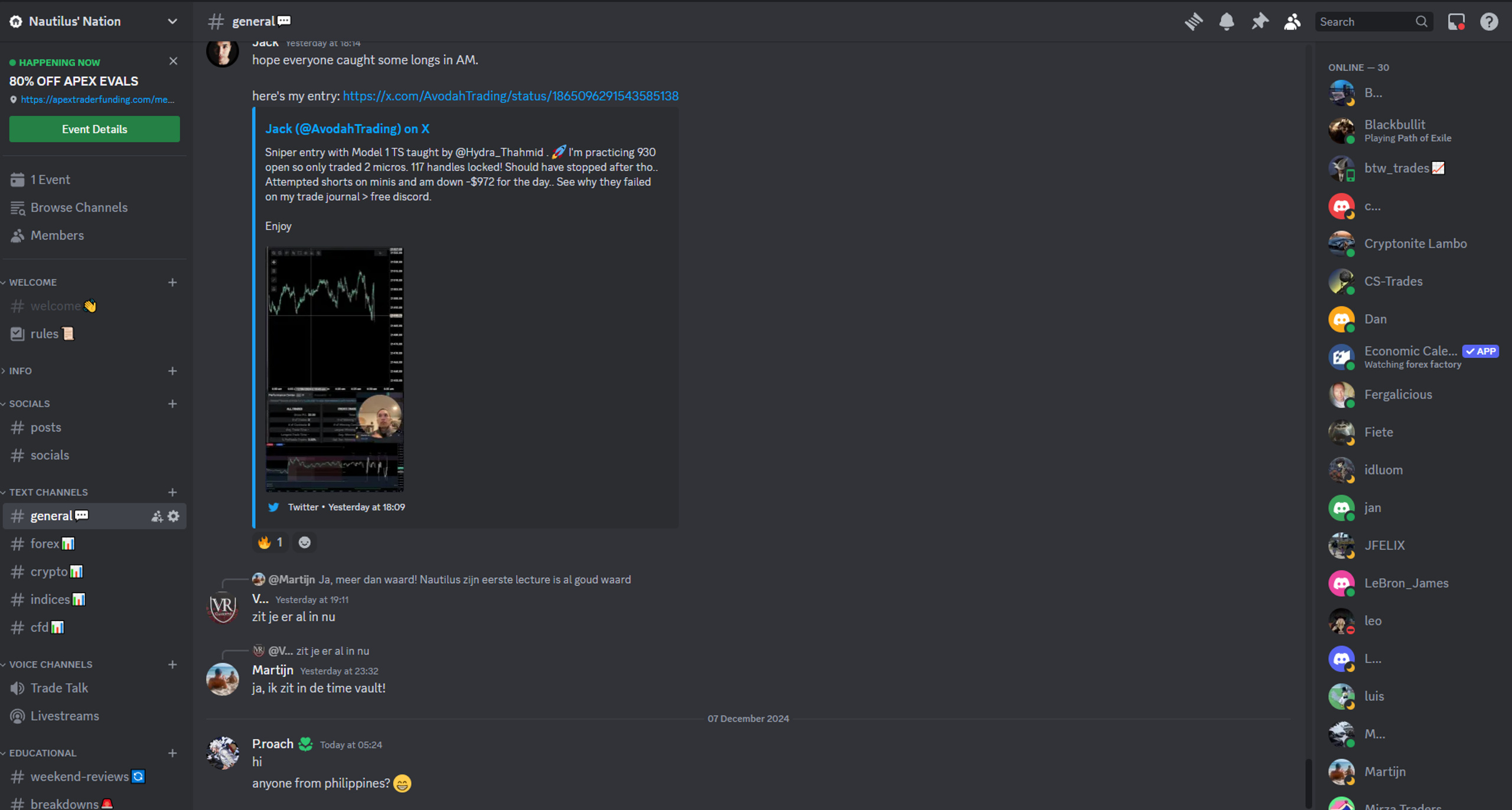The width and height of the screenshot is (1512, 810).
Task: Click the Event Details button
Action: (94, 129)
